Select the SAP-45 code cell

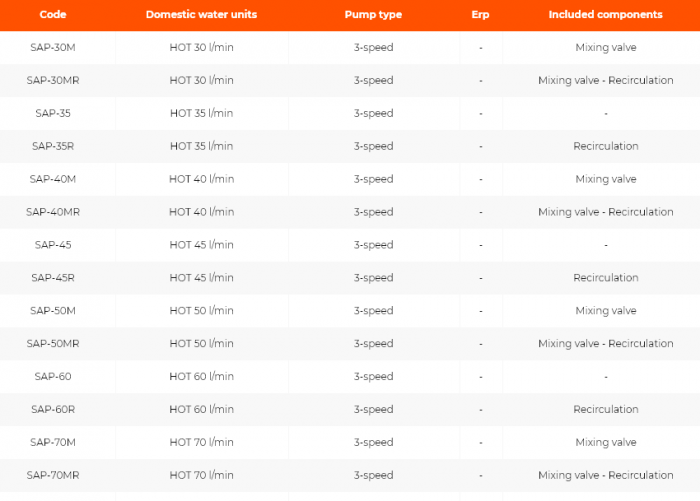coord(53,245)
